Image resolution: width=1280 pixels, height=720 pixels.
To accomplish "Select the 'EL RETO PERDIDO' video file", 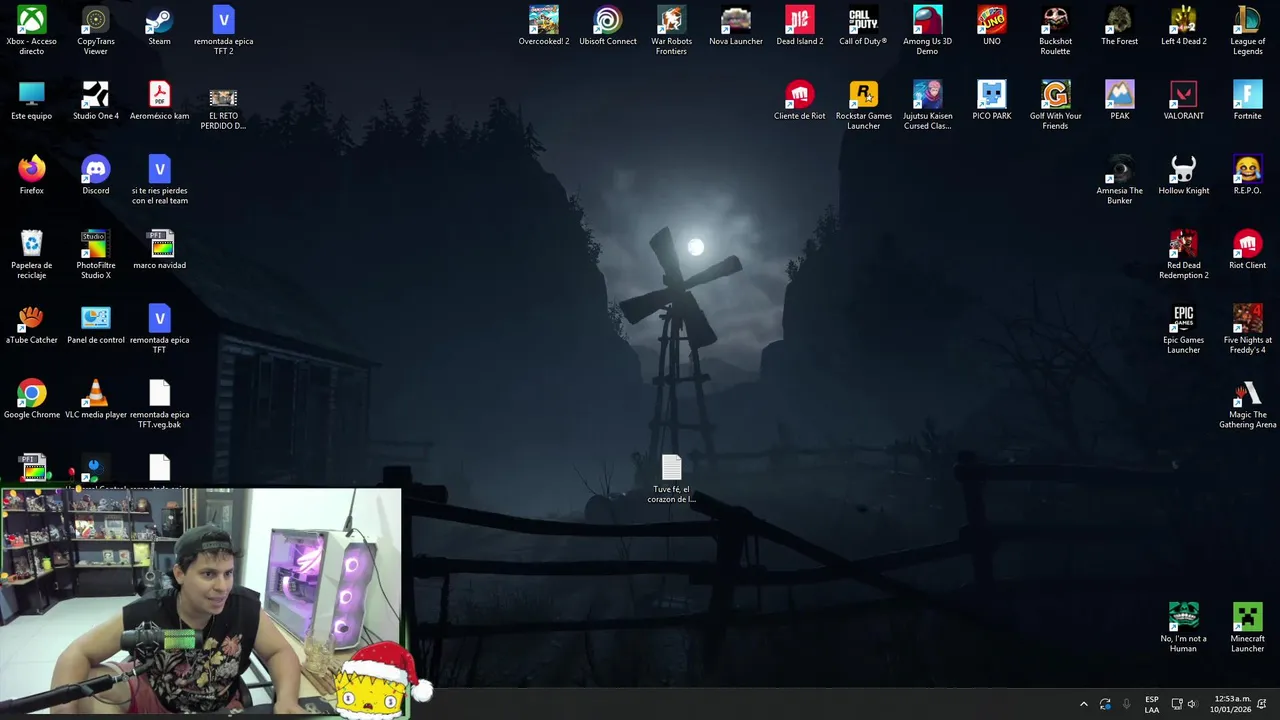I will (x=223, y=97).
